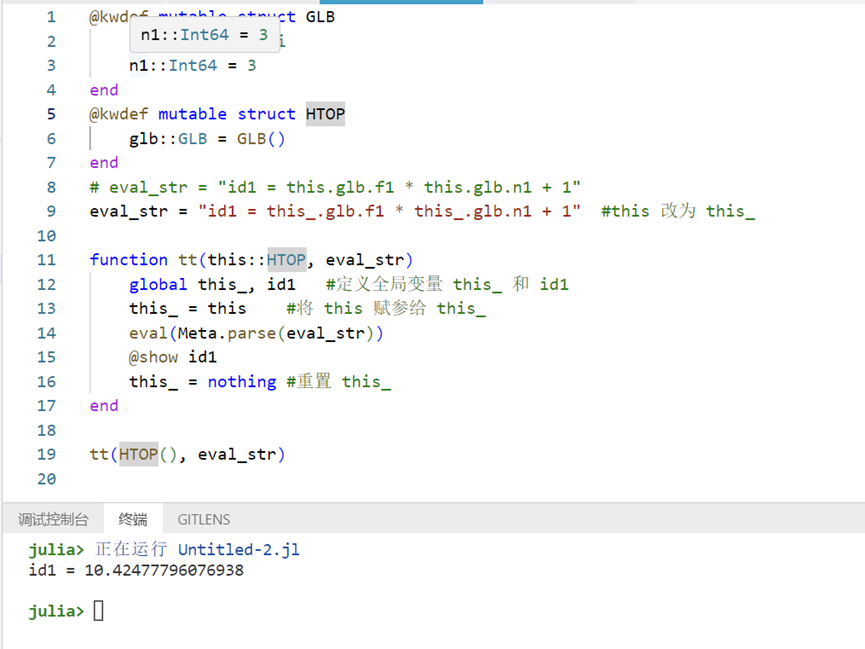Click line number 14 in the gutter
The width and height of the screenshot is (865, 649).
[47, 333]
